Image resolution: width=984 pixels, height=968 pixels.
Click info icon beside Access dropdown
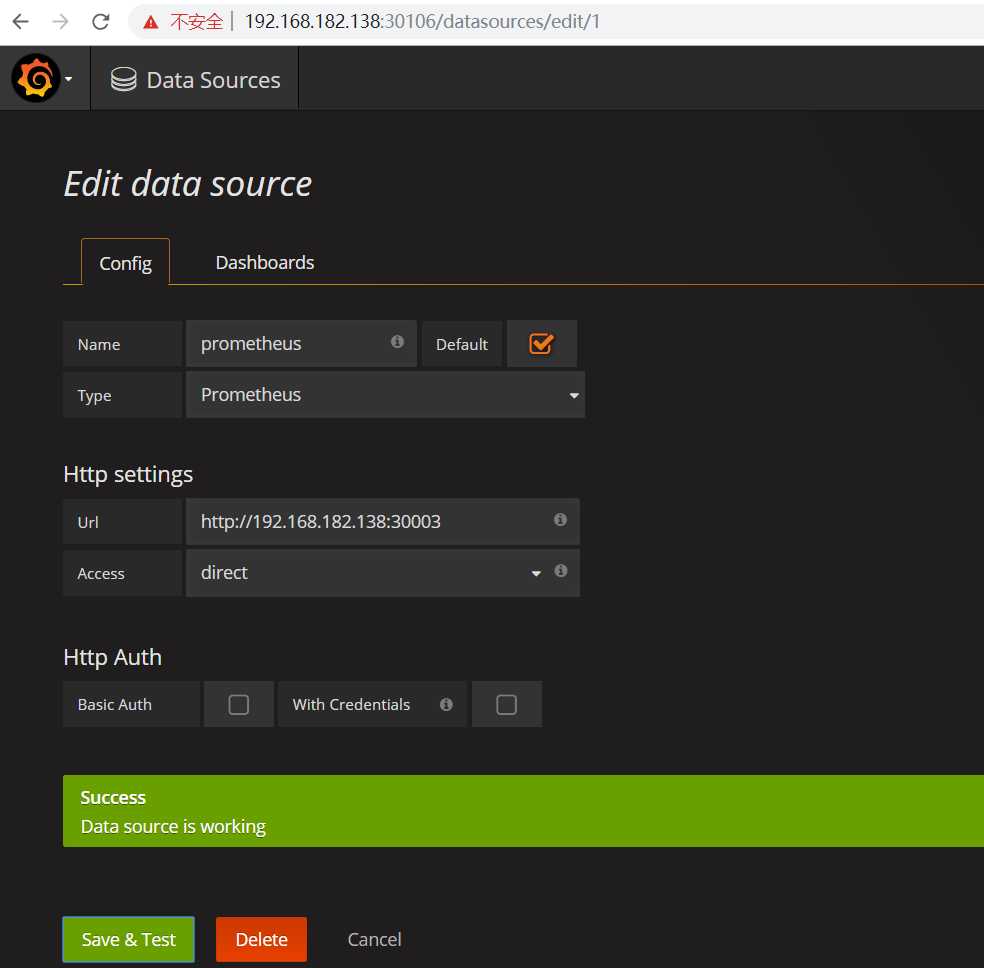pyautogui.click(x=561, y=570)
